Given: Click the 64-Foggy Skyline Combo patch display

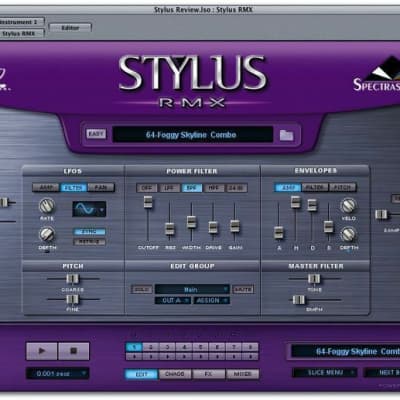Looking at the screenshot, I should [193, 135].
